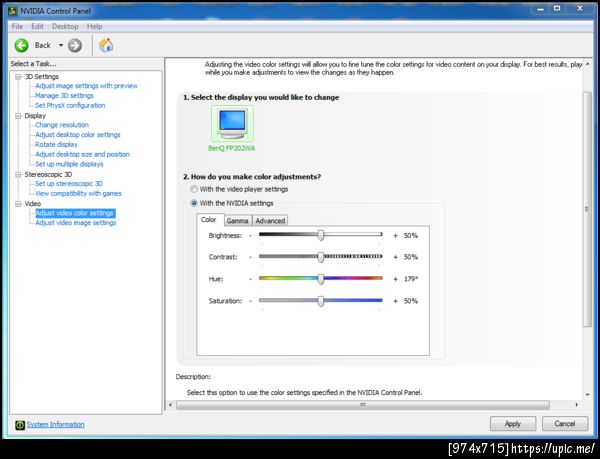The height and width of the screenshot is (459, 600).
Task: Click the scroll right arrow
Action: click(577, 405)
